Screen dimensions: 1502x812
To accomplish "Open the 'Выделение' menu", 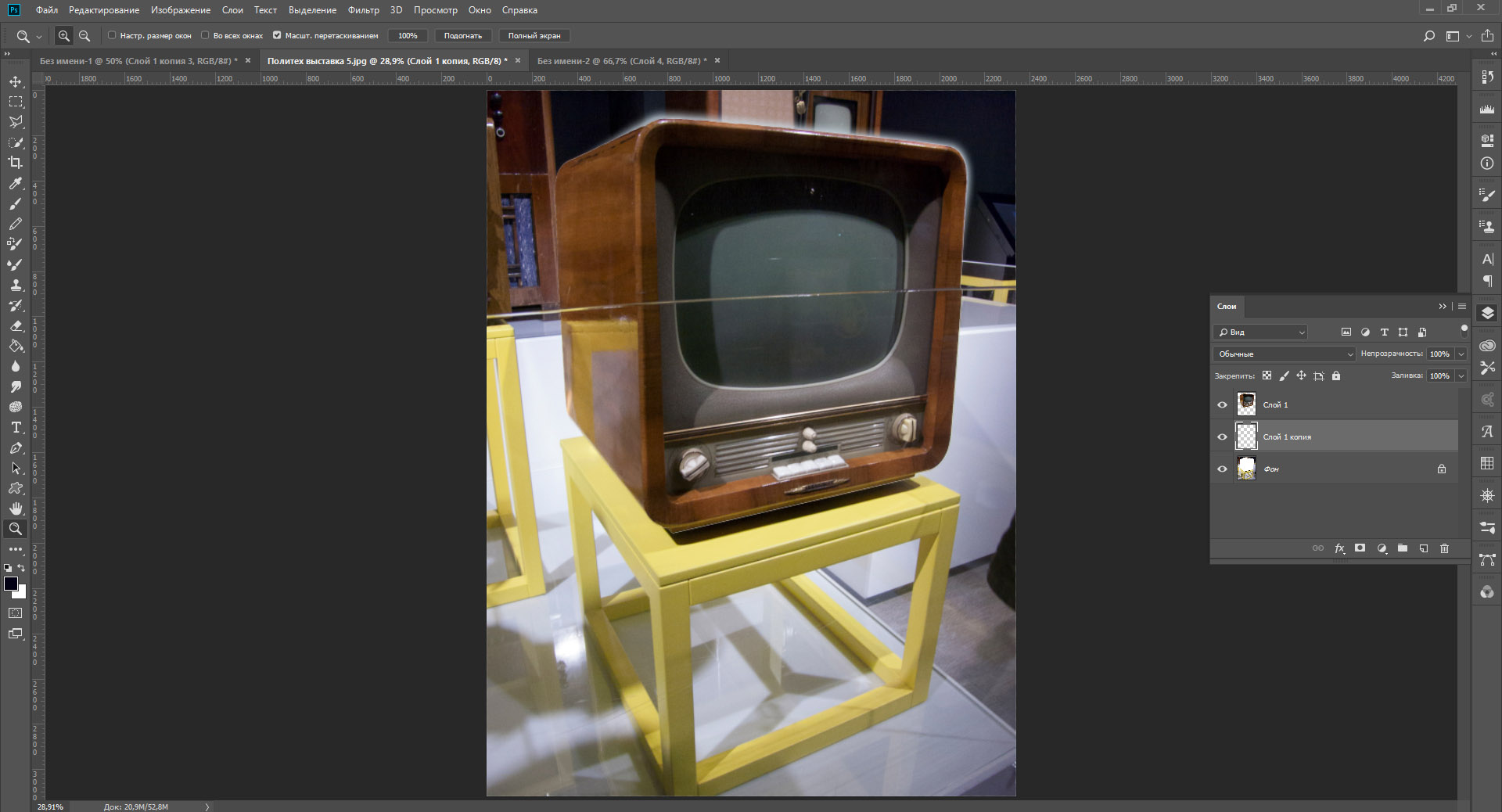I will pos(312,10).
